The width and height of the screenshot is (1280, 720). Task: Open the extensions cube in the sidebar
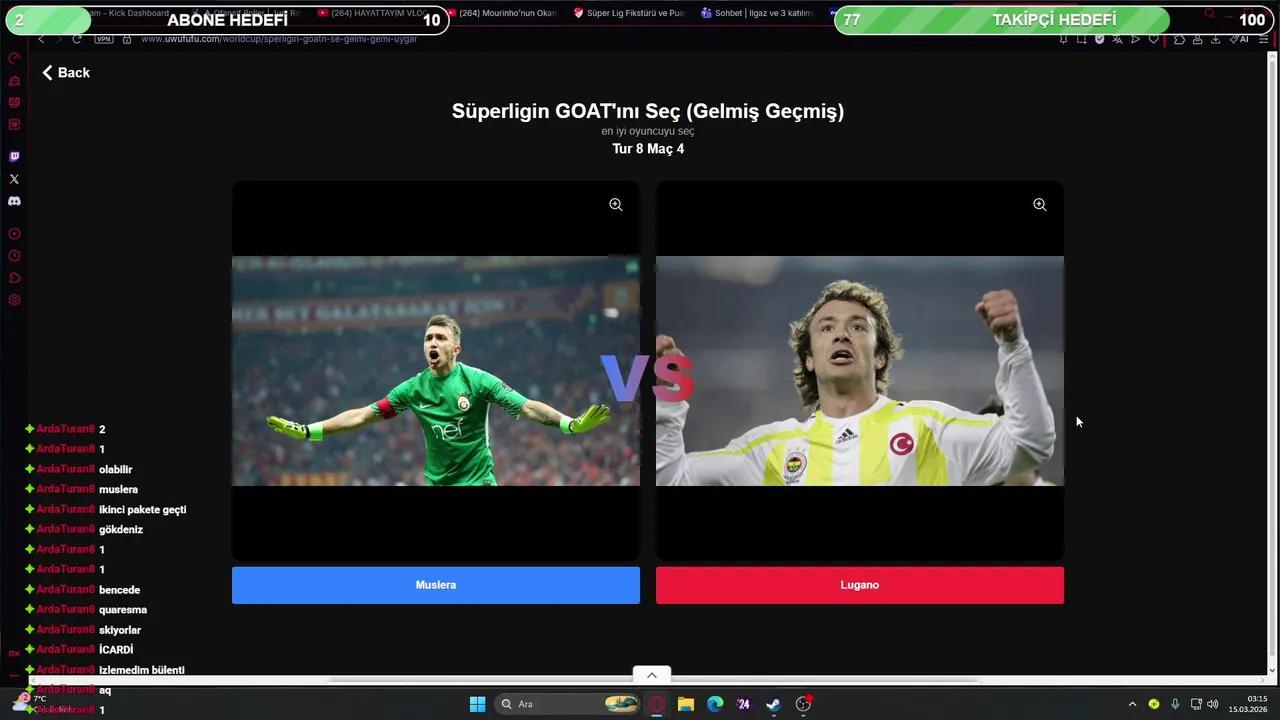point(14,278)
